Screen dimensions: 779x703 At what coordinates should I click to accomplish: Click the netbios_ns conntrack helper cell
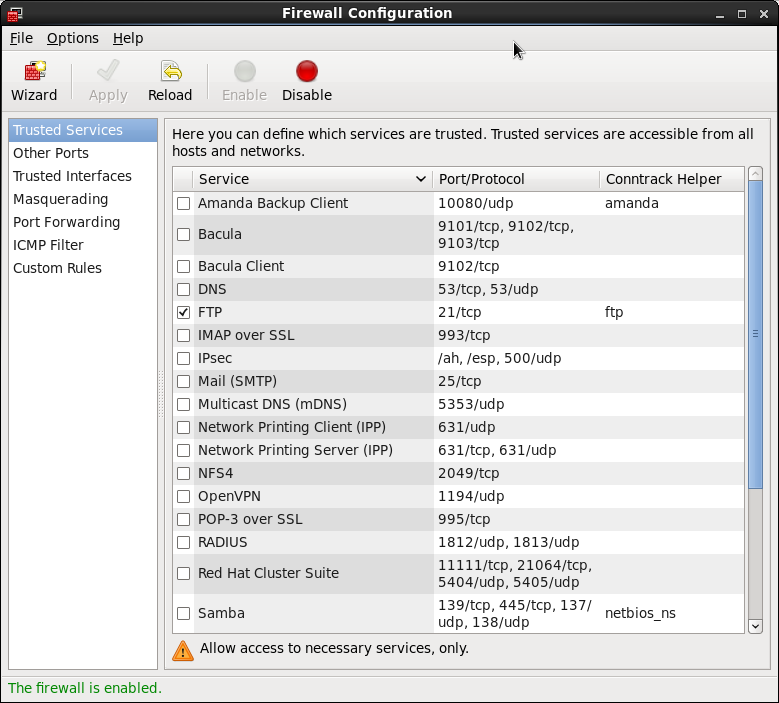640,614
